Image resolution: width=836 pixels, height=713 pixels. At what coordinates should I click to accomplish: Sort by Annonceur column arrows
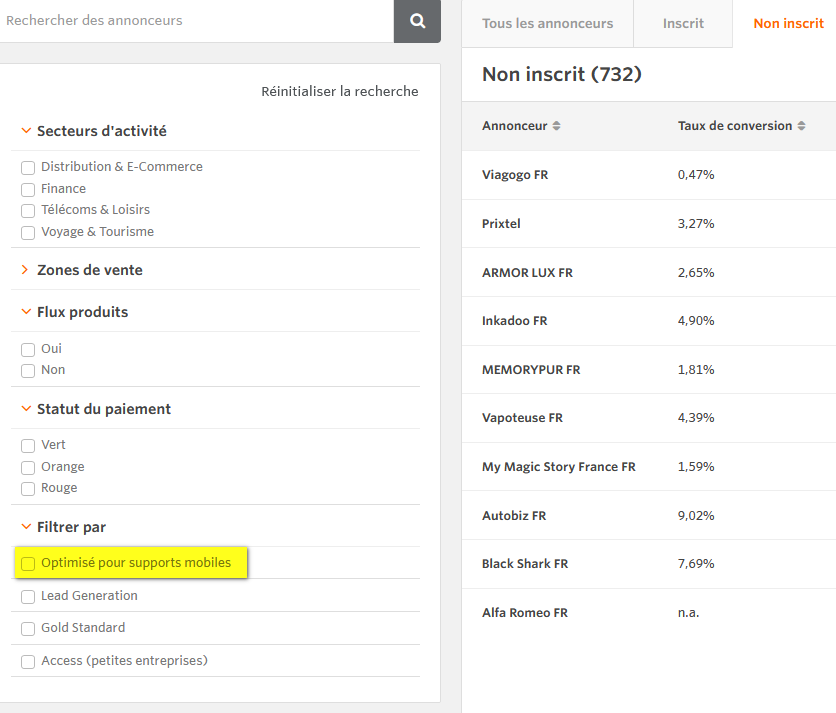pyautogui.click(x=557, y=126)
